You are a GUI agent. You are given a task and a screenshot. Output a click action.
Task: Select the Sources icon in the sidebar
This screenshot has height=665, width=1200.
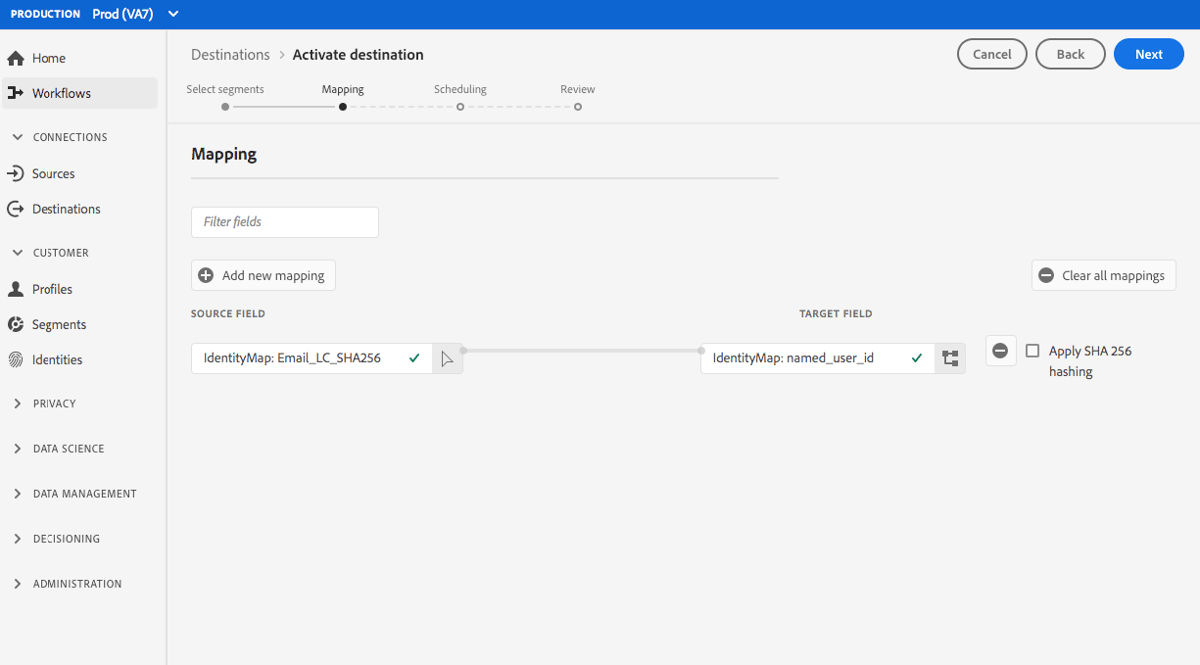click(x=14, y=173)
